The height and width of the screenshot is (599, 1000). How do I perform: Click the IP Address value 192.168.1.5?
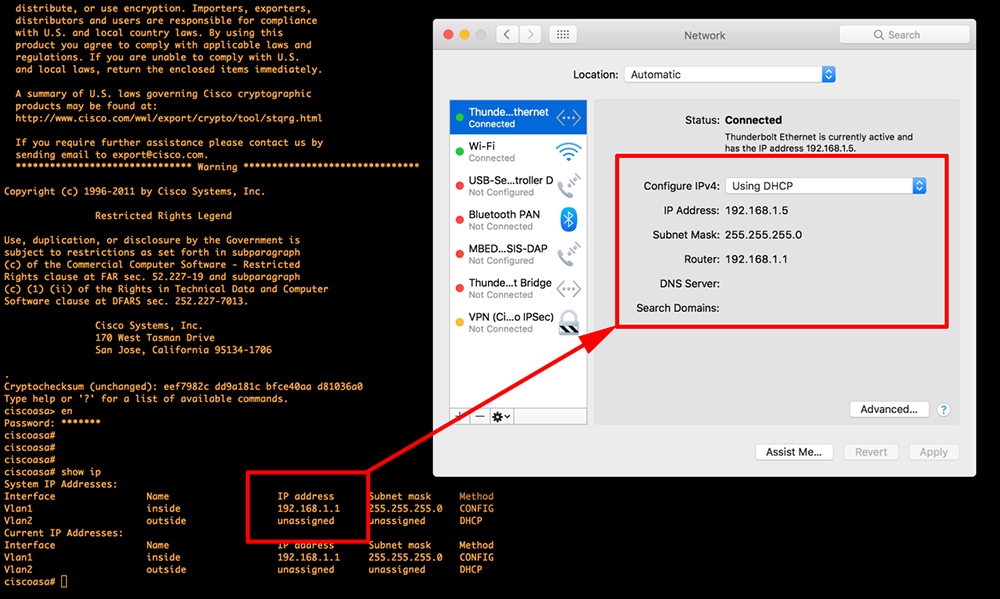click(x=756, y=211)
